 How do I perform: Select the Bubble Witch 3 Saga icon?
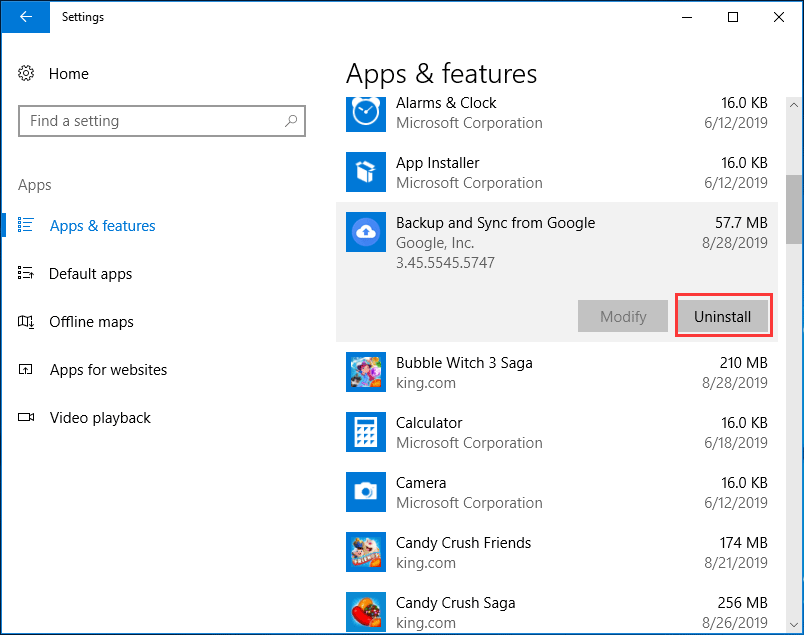[366, 372]
